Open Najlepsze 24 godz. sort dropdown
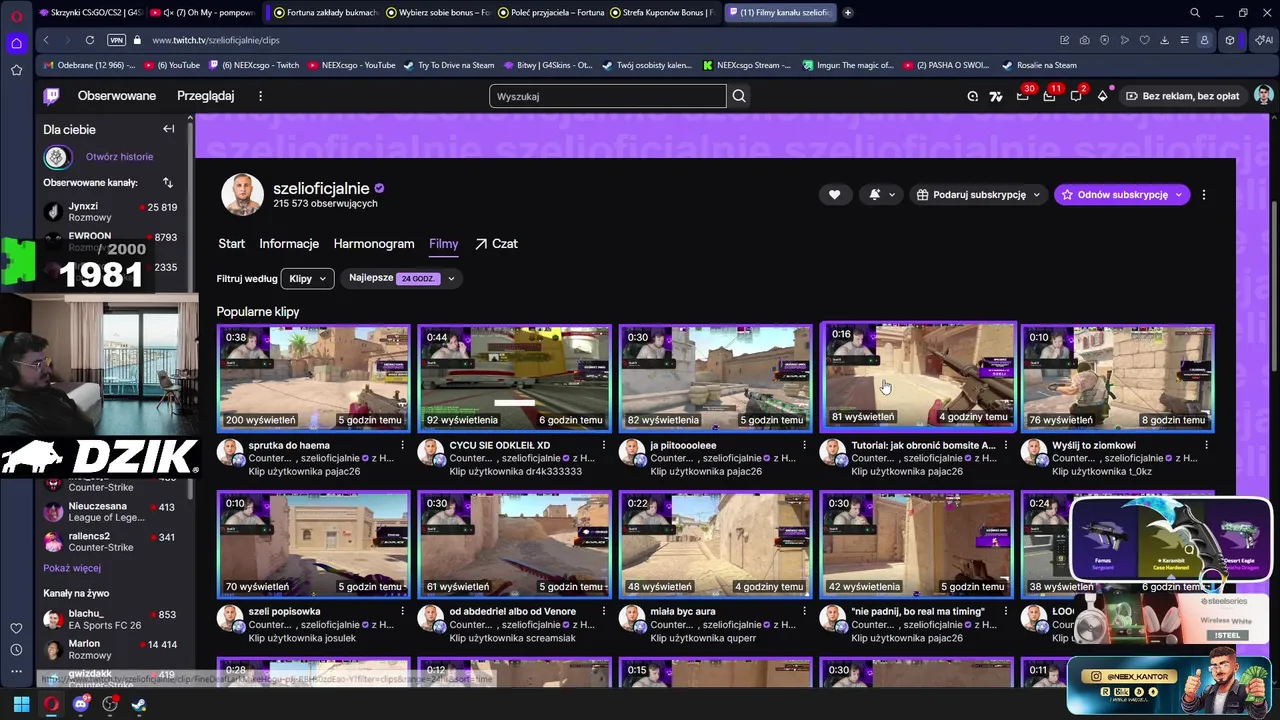Viewport: 1280px width, 720px height. click(x=402, y=278)
